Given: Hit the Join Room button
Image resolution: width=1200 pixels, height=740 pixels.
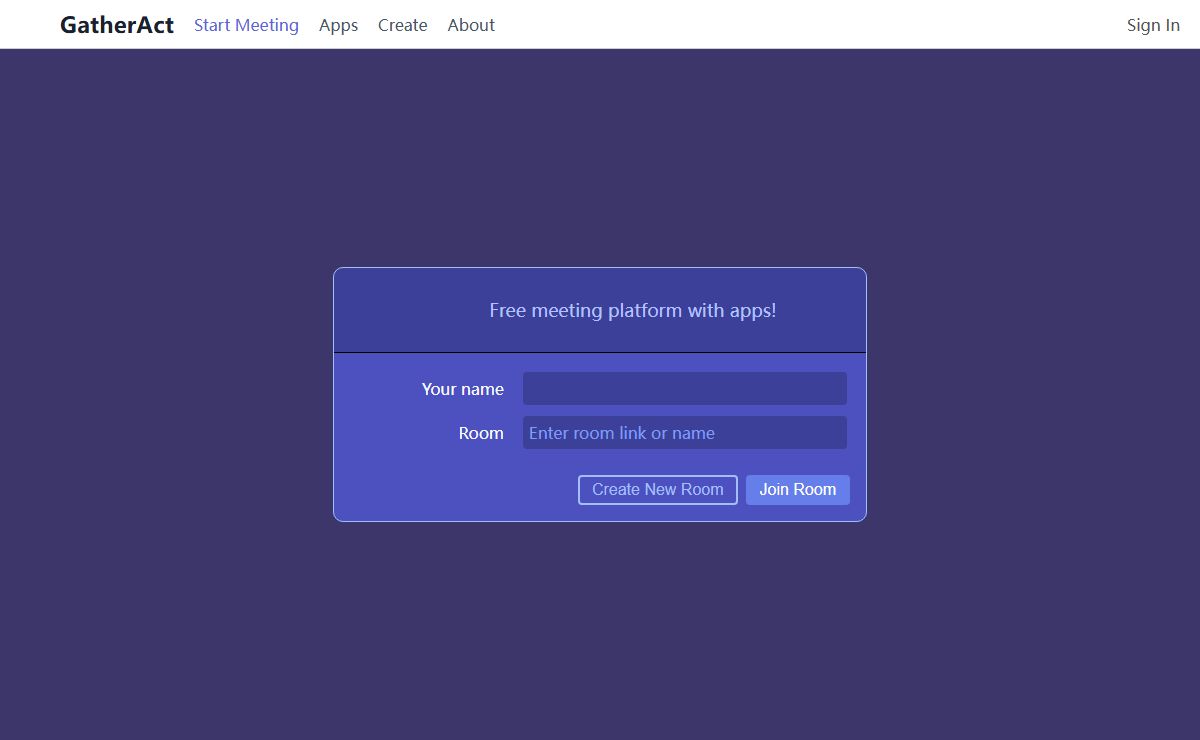Looking at the screenshot, I should pos(797,490).
